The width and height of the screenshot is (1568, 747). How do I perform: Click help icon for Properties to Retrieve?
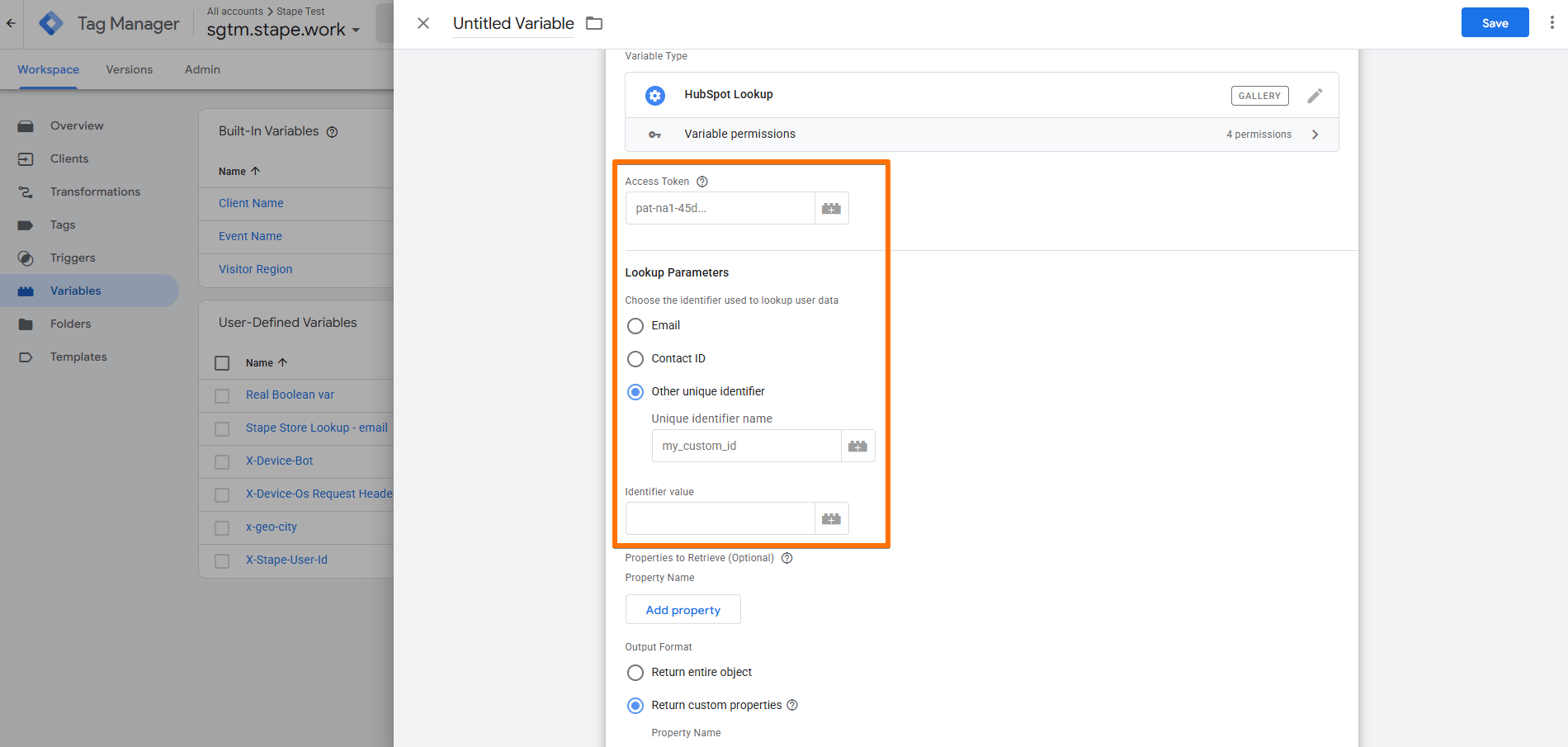[787, 558]
